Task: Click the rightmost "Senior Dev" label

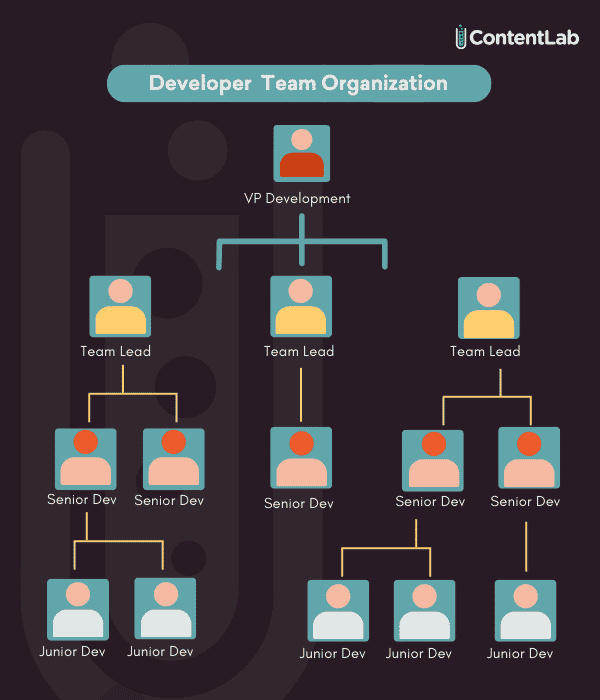Action: [x=525, y=502]
